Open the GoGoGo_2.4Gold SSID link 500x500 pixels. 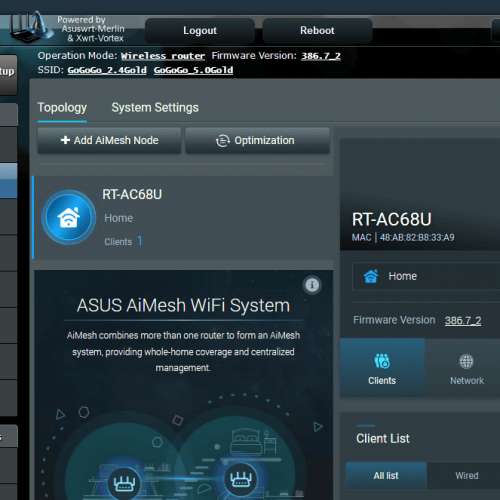pyautogui.click(x=107, y=70)
